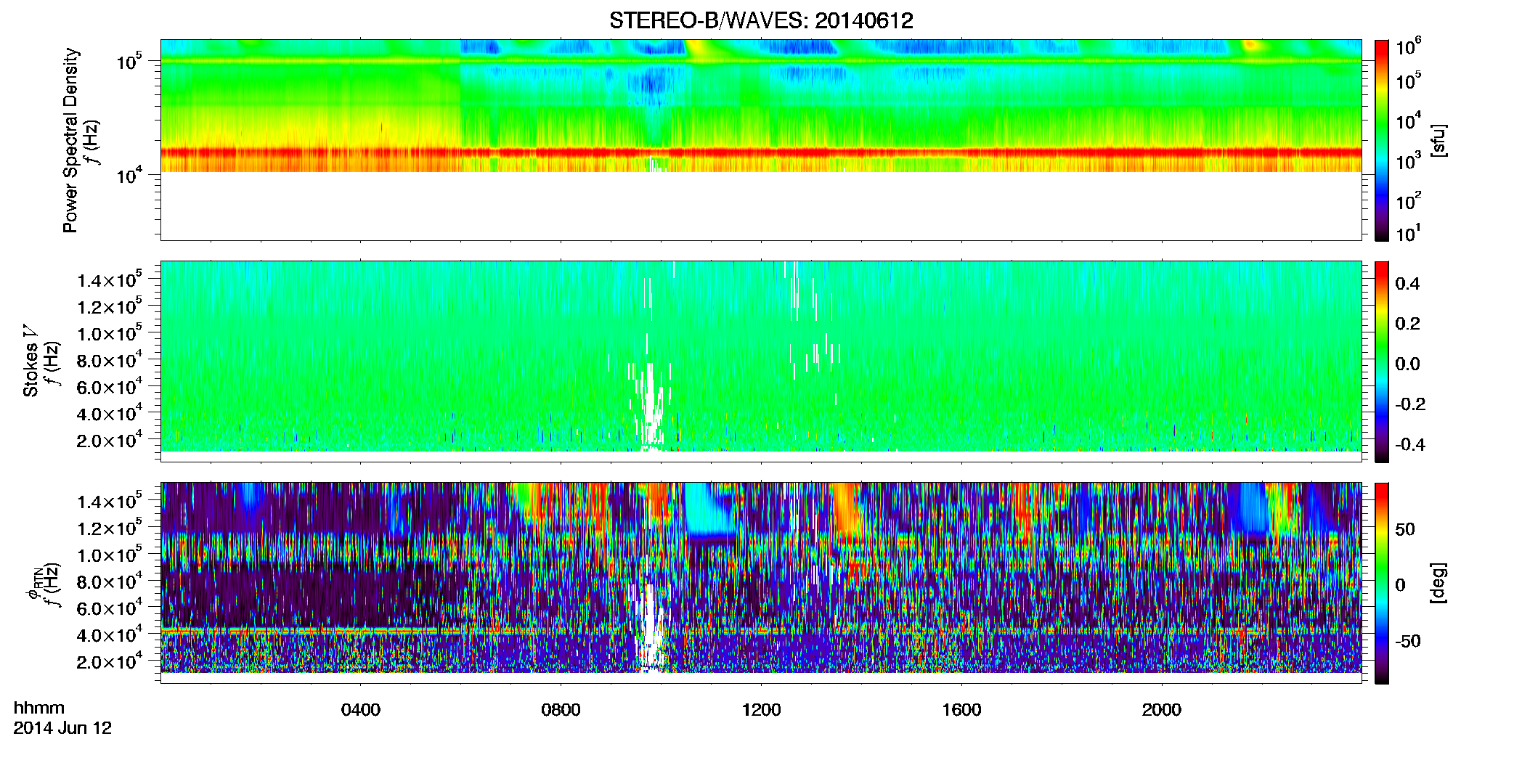Click the 1.4×10^5 tick of Stokes V panel

pyautogui.click(x=110, y=280)
